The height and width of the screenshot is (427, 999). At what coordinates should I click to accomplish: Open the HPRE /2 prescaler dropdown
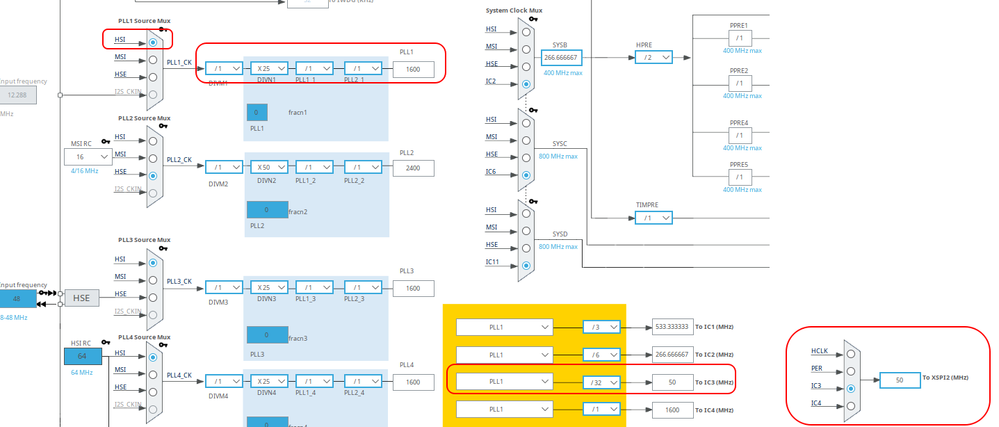click(x=654, y=57)
